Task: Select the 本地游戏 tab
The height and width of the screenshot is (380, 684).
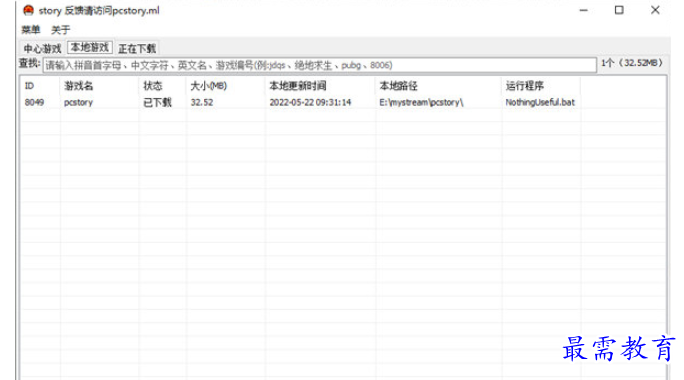Action: tap(90, 48)
